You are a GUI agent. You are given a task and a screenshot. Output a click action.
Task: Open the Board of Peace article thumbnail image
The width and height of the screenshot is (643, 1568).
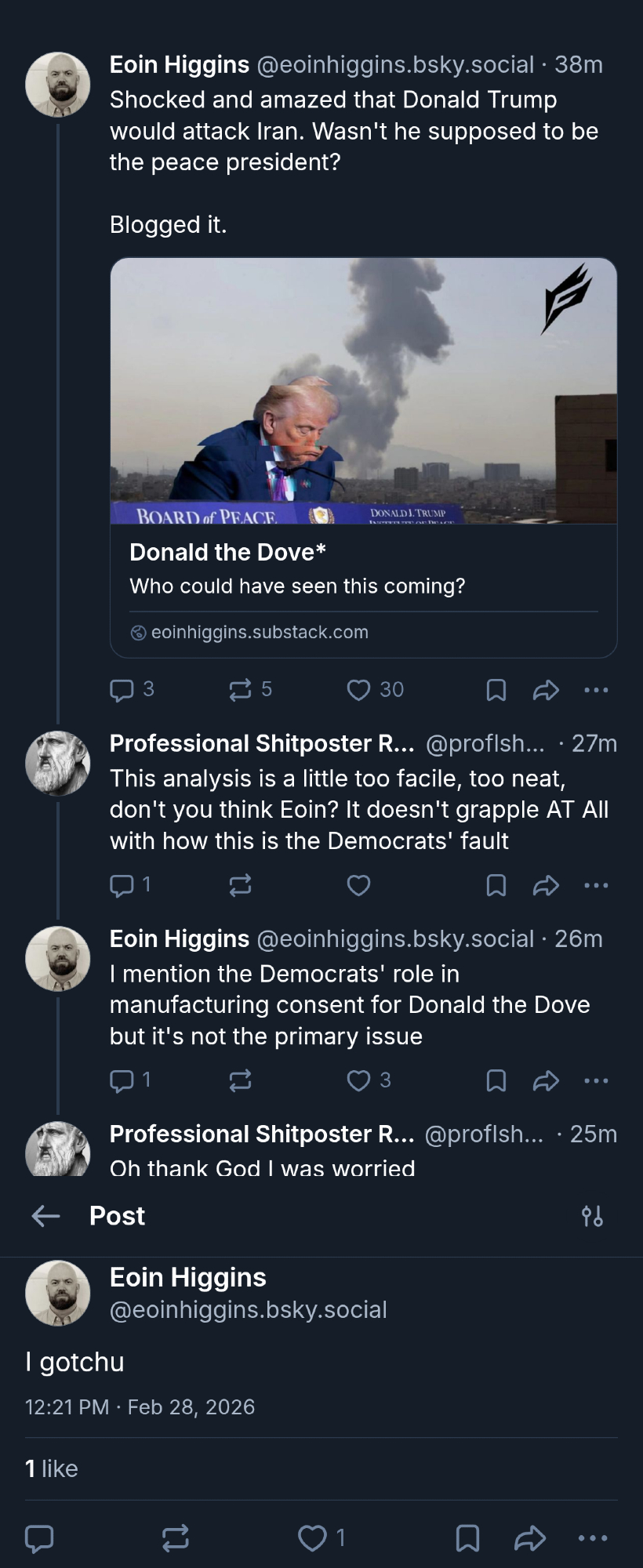[363, 390]
